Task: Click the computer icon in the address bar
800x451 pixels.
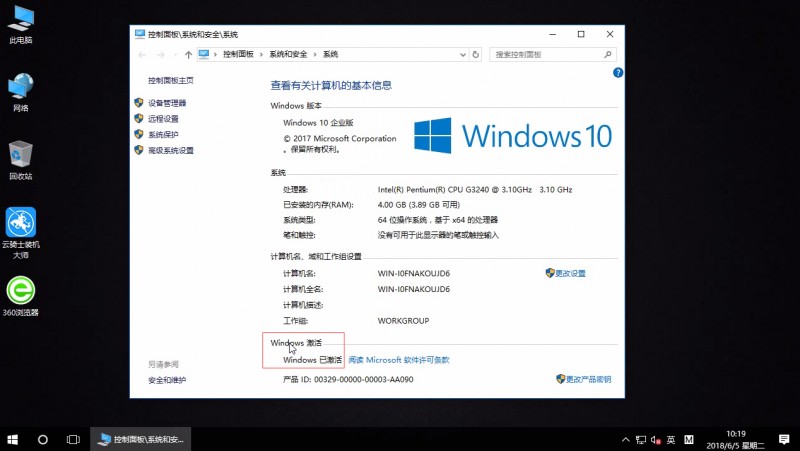Action: pyautogui.click(x=204, y=54)
